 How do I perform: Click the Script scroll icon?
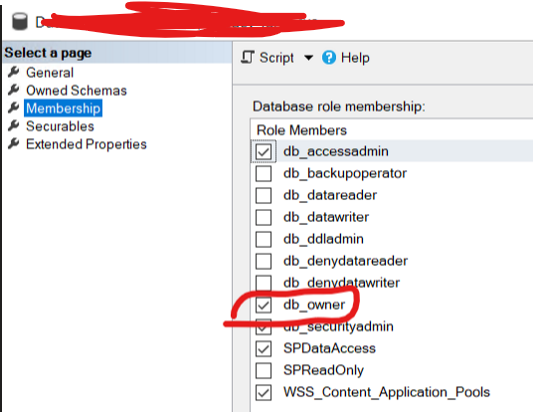pos(247,57)
